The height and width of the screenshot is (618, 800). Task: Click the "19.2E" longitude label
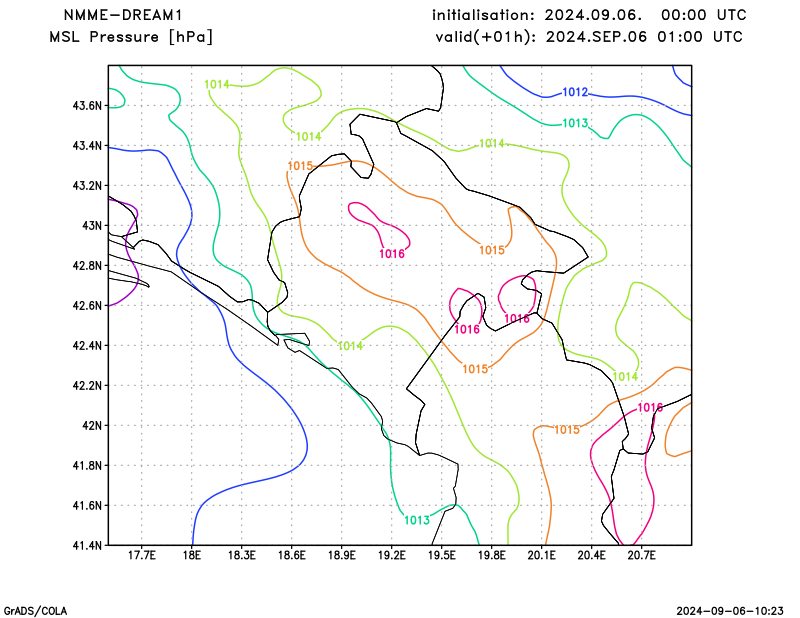391,555
